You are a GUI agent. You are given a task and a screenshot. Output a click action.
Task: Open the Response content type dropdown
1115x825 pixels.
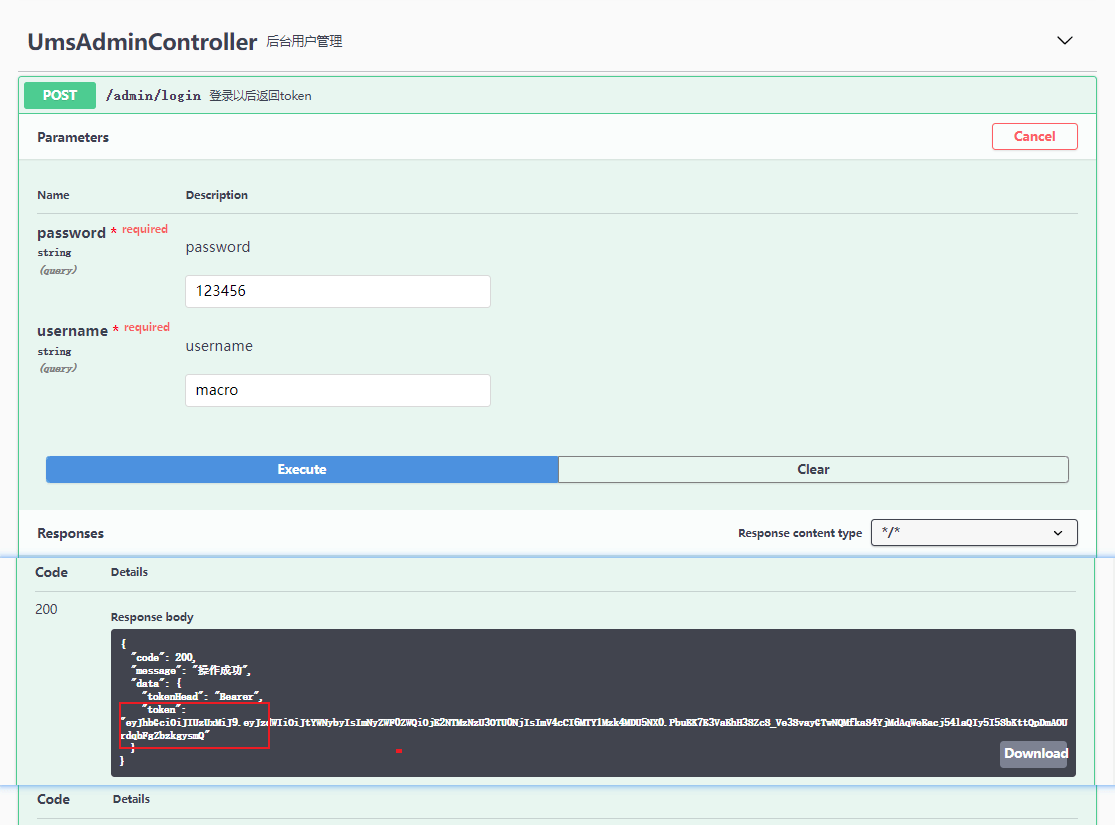(x=973, y=533)
